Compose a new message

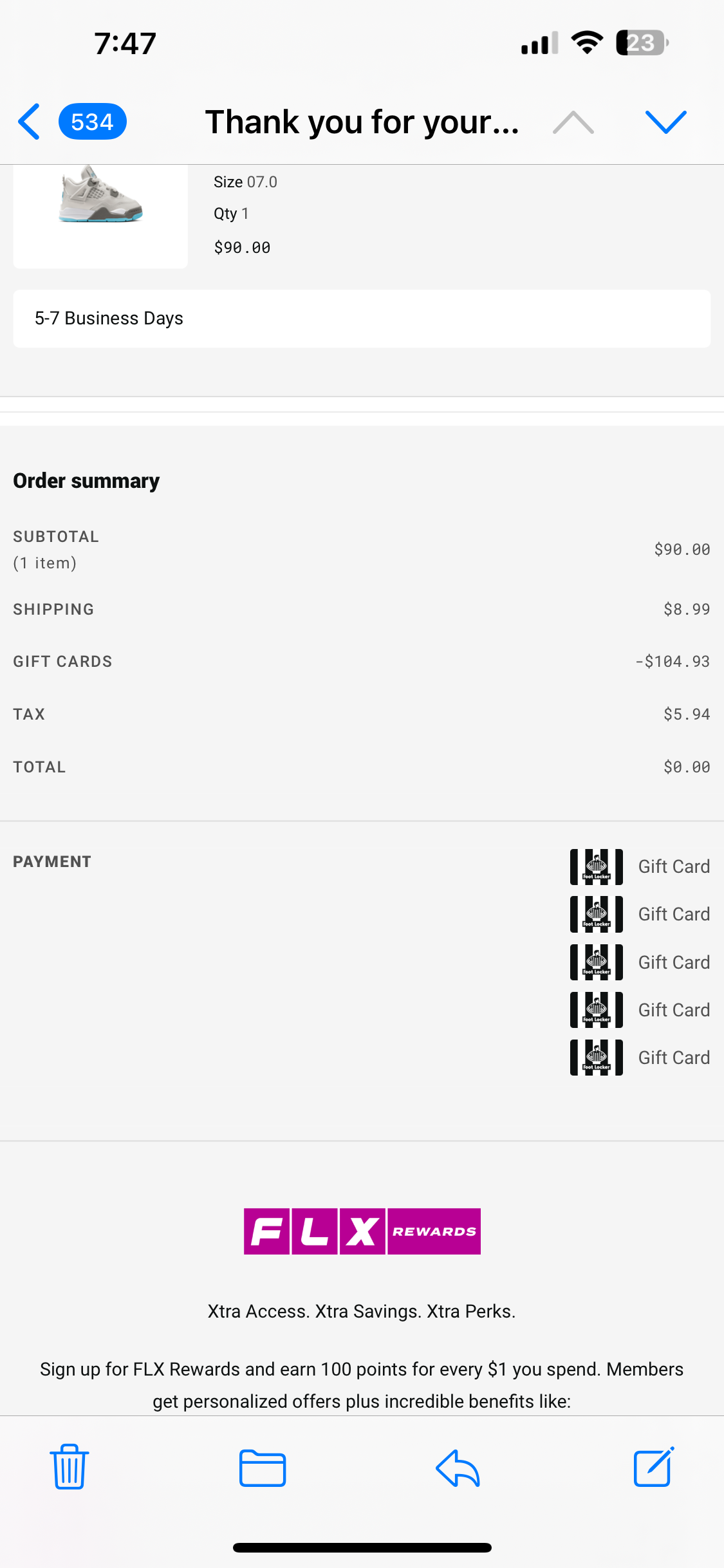[653, 1467]
